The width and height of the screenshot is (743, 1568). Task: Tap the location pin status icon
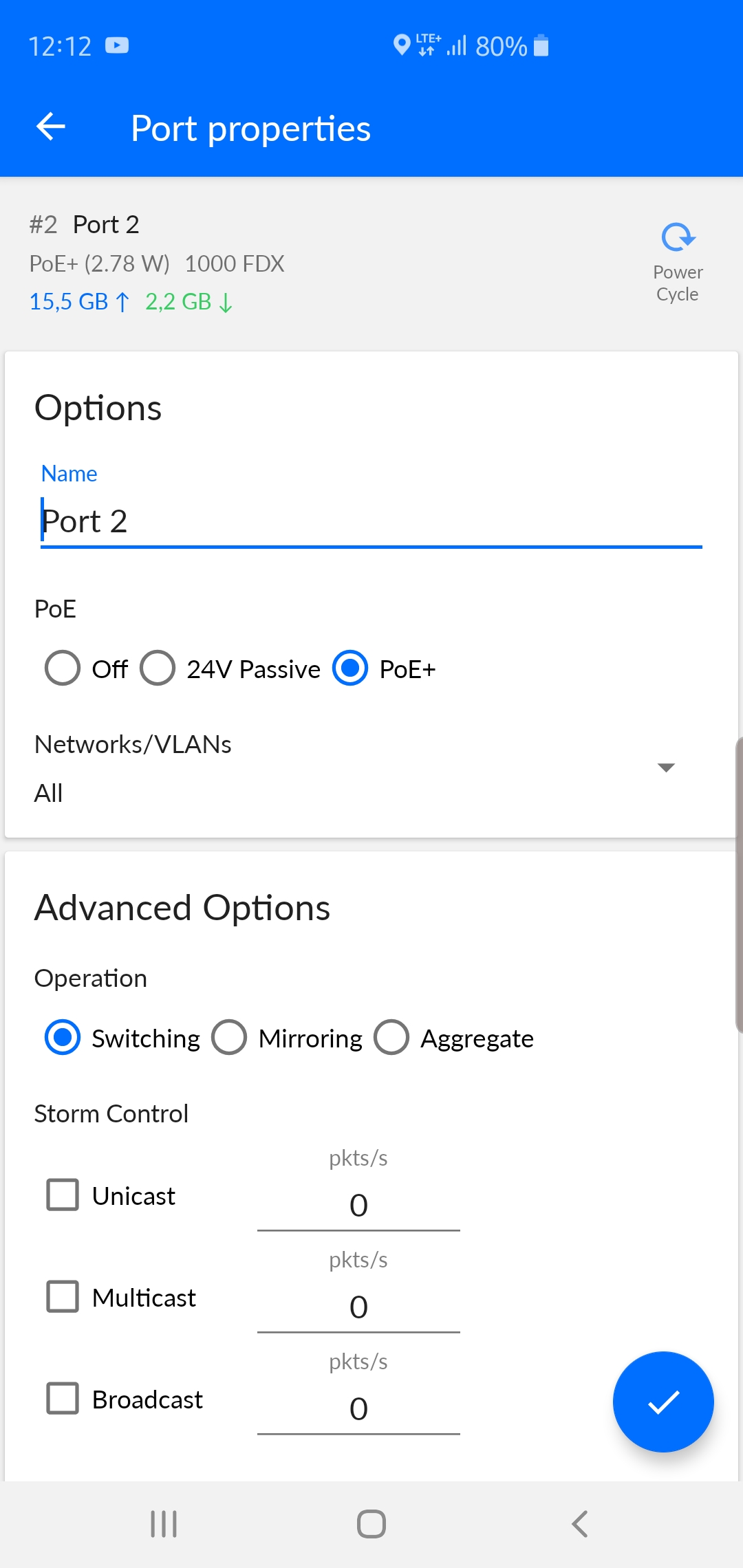401,45
